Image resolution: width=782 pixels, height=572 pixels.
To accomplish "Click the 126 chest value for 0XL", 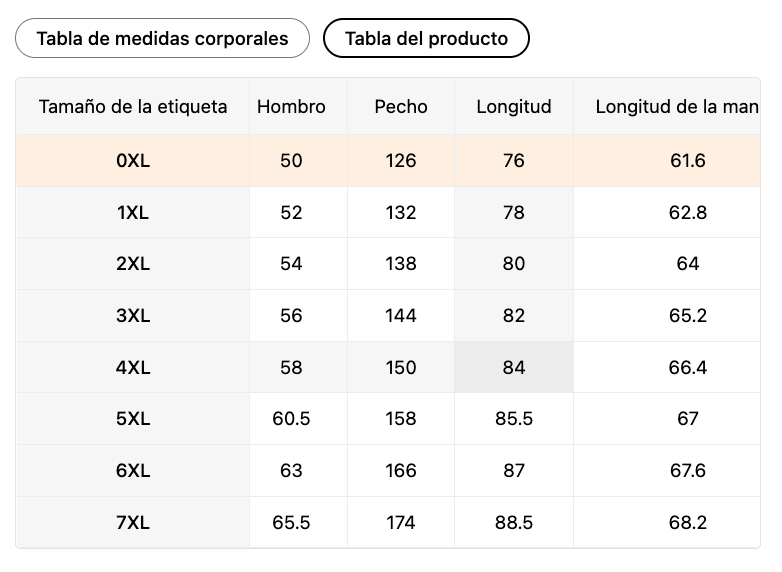I will [401, 160].
